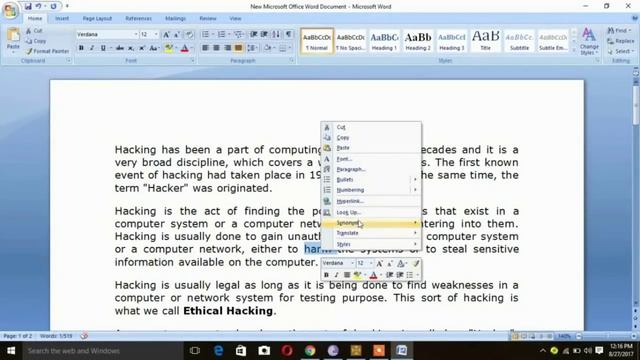Click Search the web and Windows box
Viewport: 640px width, 360px height.
(x=102, y=351)
